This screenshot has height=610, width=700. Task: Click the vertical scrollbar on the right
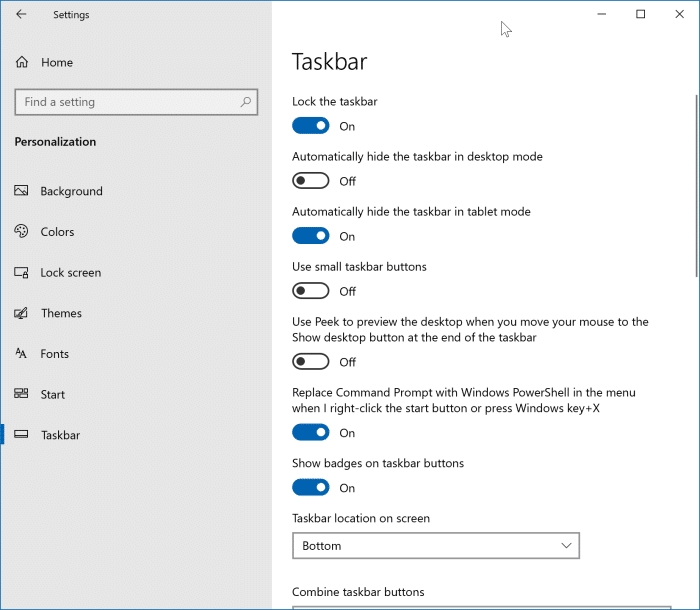tap(696, 186)
